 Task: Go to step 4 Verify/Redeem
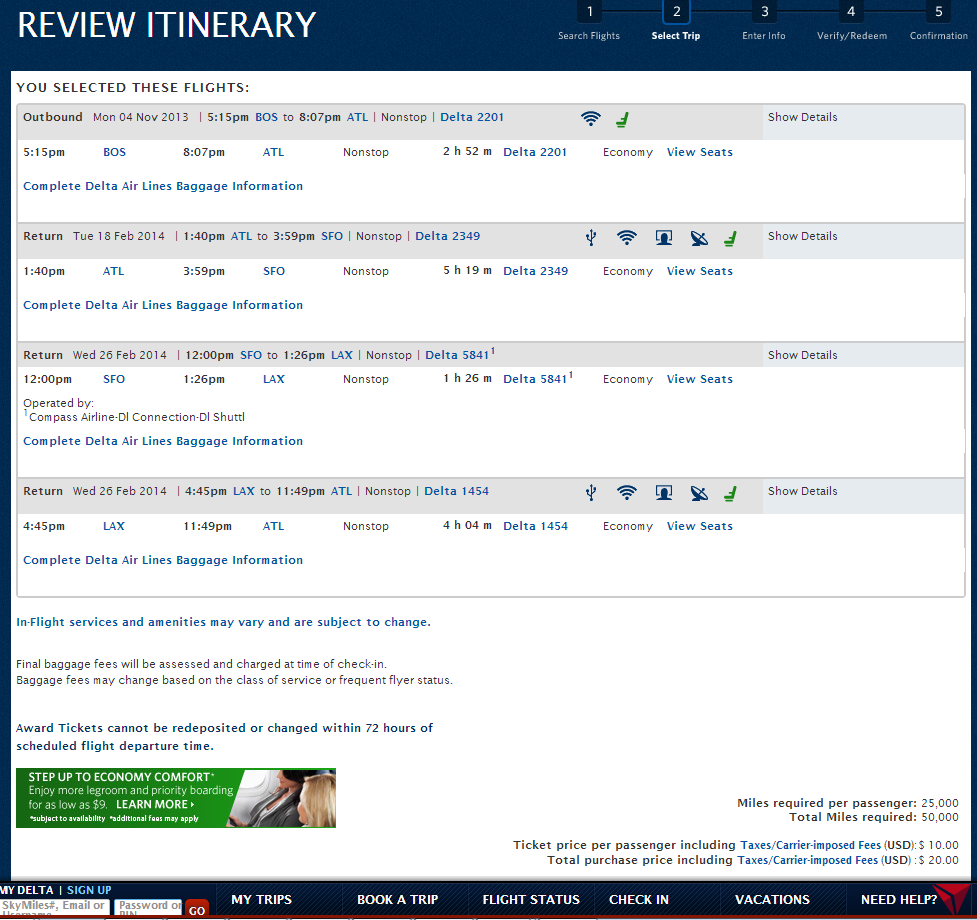click(852, 22)
